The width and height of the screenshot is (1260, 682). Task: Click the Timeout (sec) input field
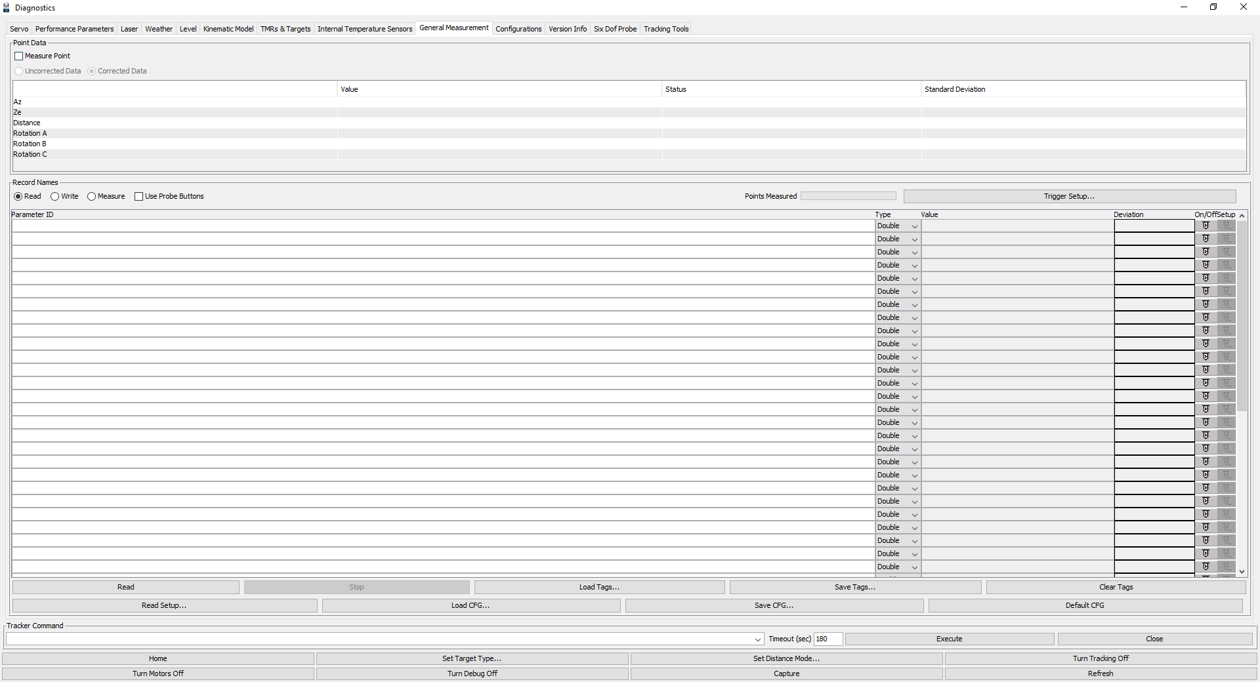click(x=827, y=639)
